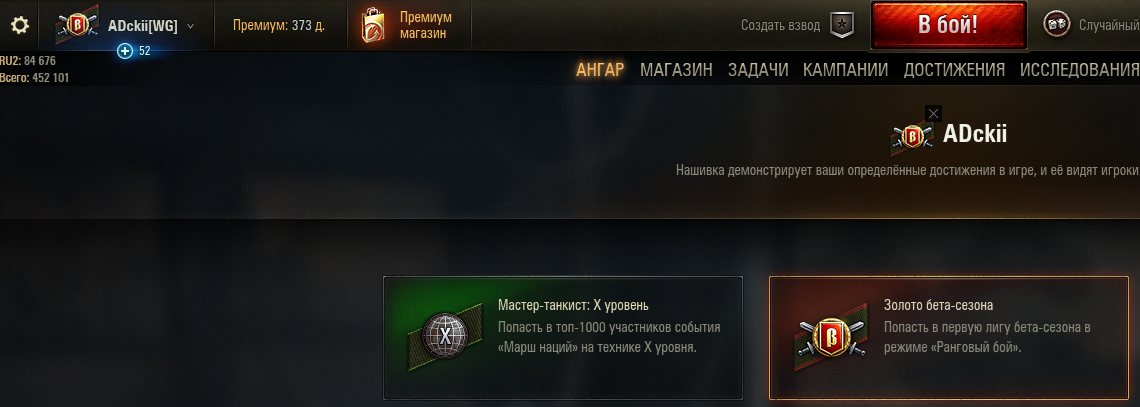Screen dimensions: 1140x407
Task: Select the Мастер-танкист: X уровень badge card
Action: 563,338
